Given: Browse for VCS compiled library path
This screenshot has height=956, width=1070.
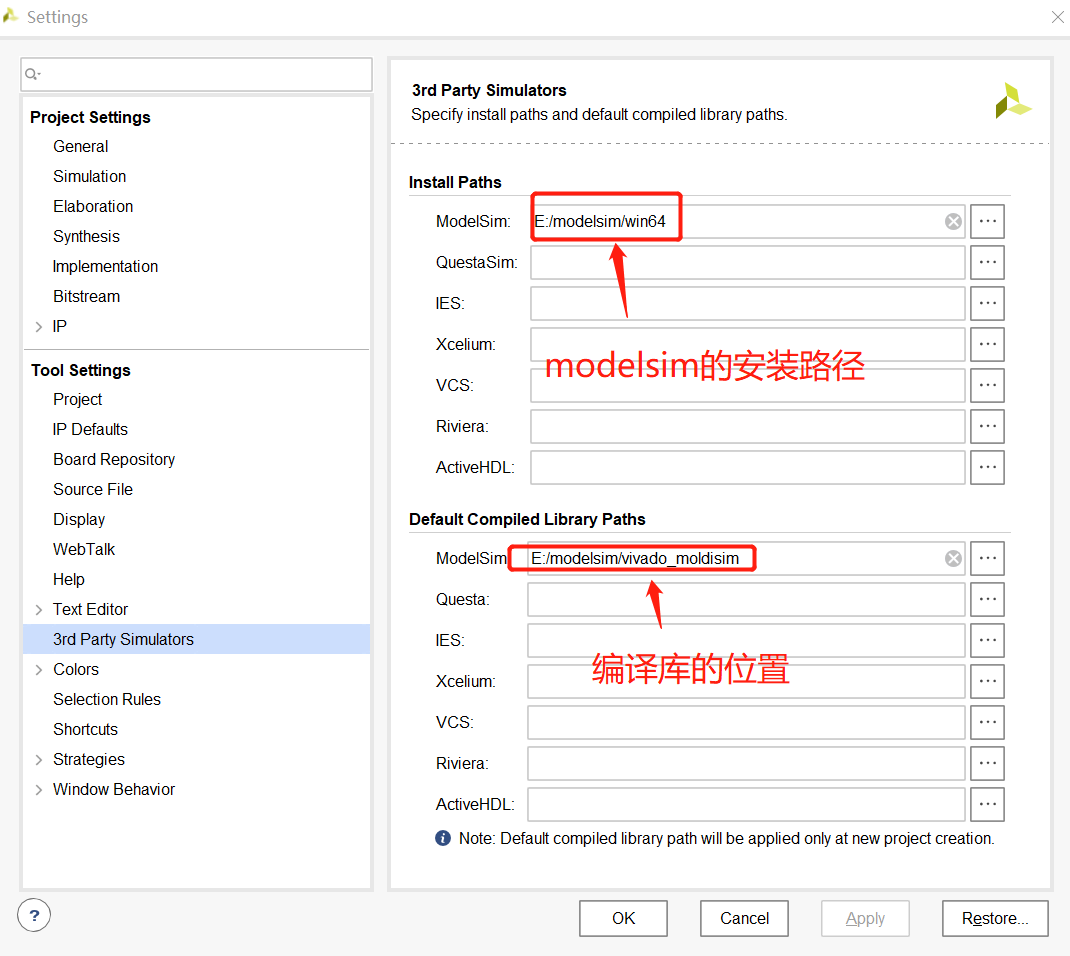Looking at the screenshot, I should (x=987, y=722).
